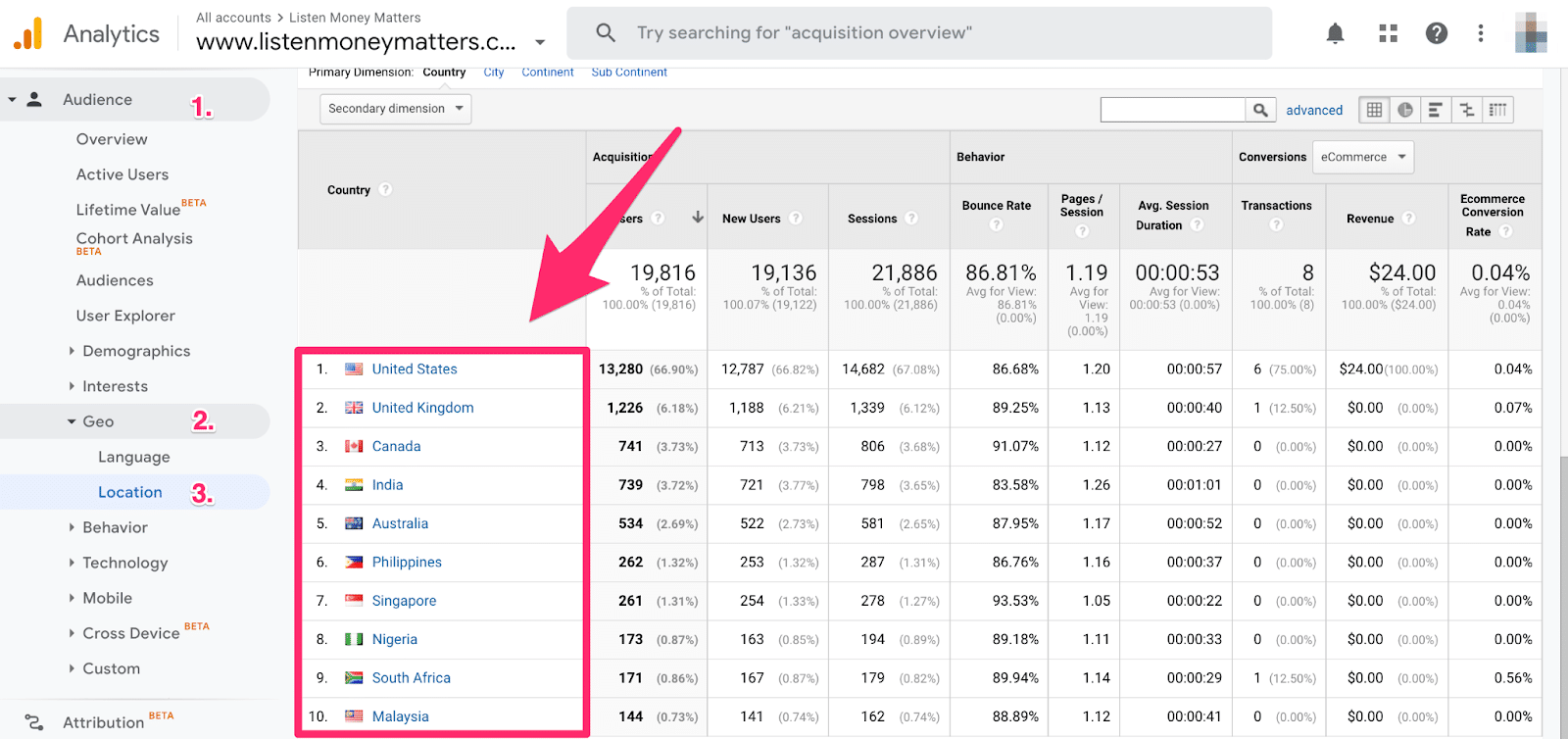The width and height of the screenshot is (1568, 739).
Task: Switch to the Percentage pie chart view
Action: [x=1404, y=110]
